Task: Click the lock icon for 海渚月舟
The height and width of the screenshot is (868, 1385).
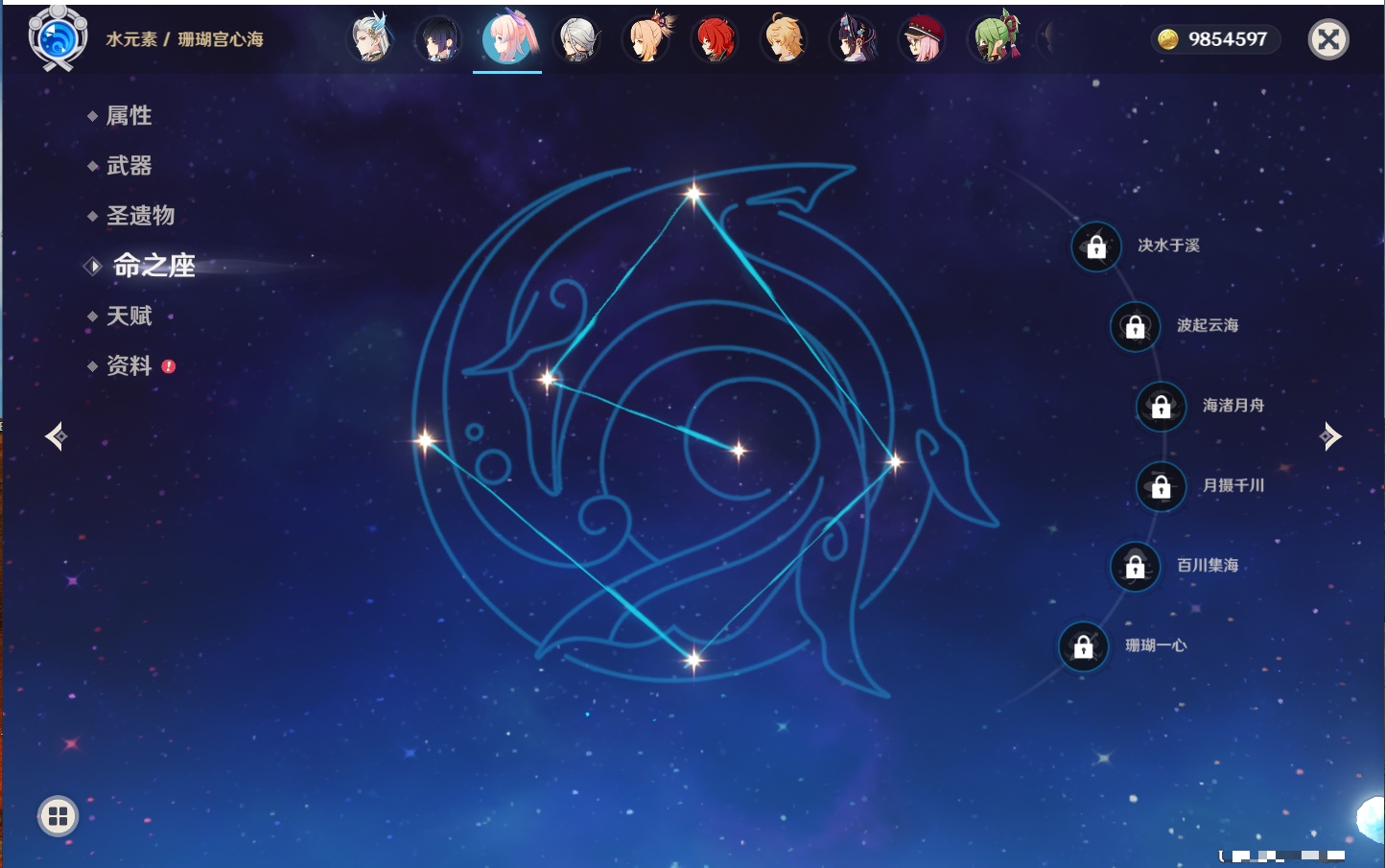Action: pos(1161,406)
